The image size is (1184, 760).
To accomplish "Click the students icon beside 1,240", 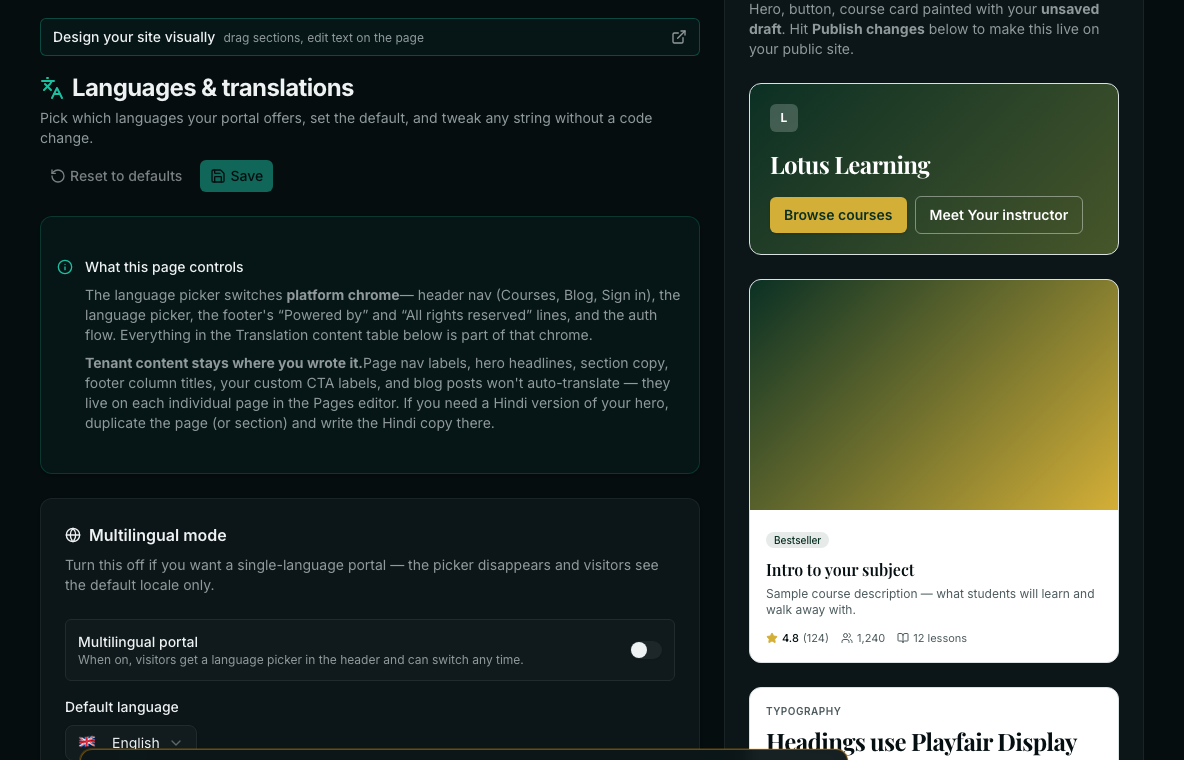I will pyautogui.click(x=847, y=638).
